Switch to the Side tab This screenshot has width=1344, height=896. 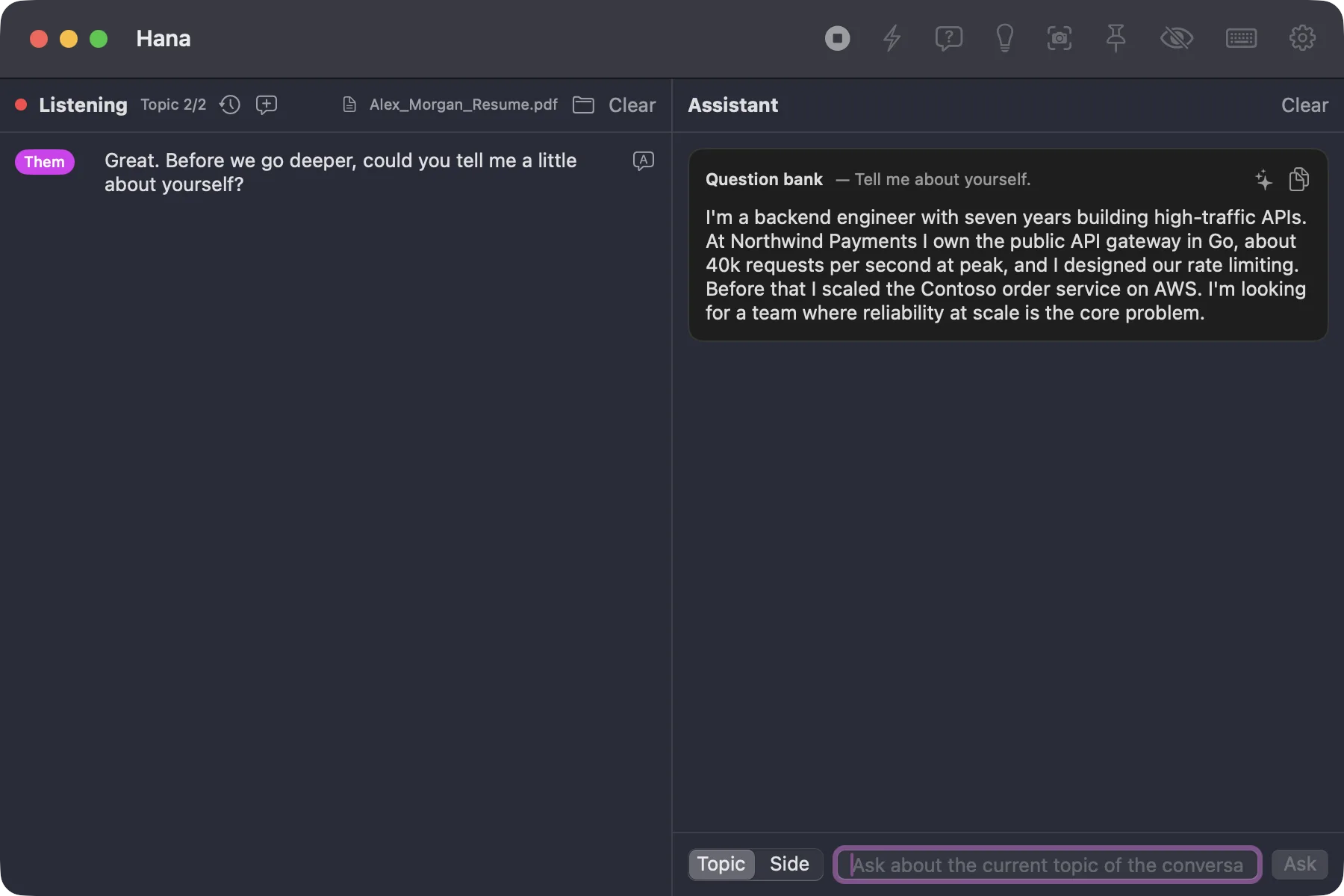coord(789,864)
